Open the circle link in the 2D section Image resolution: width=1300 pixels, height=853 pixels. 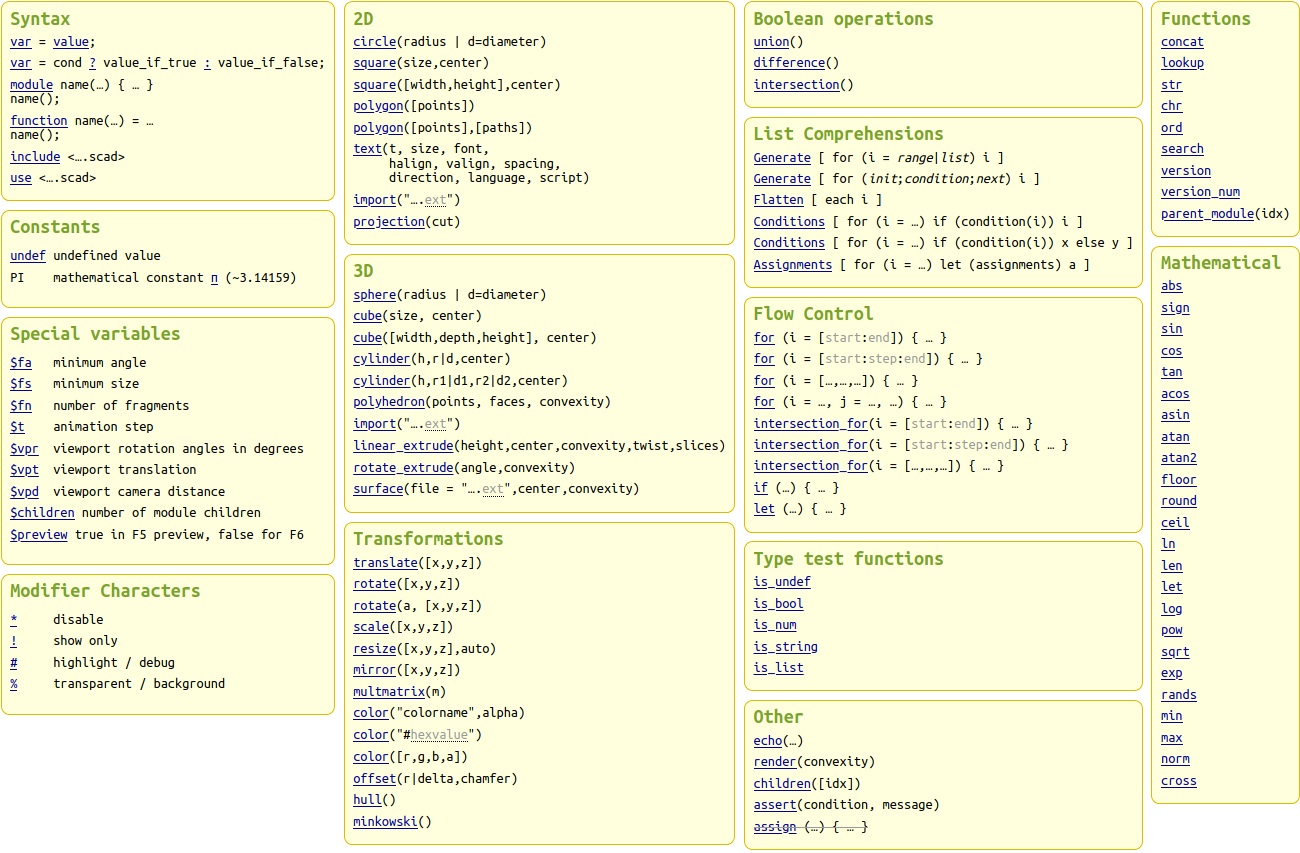click(374, 42)
